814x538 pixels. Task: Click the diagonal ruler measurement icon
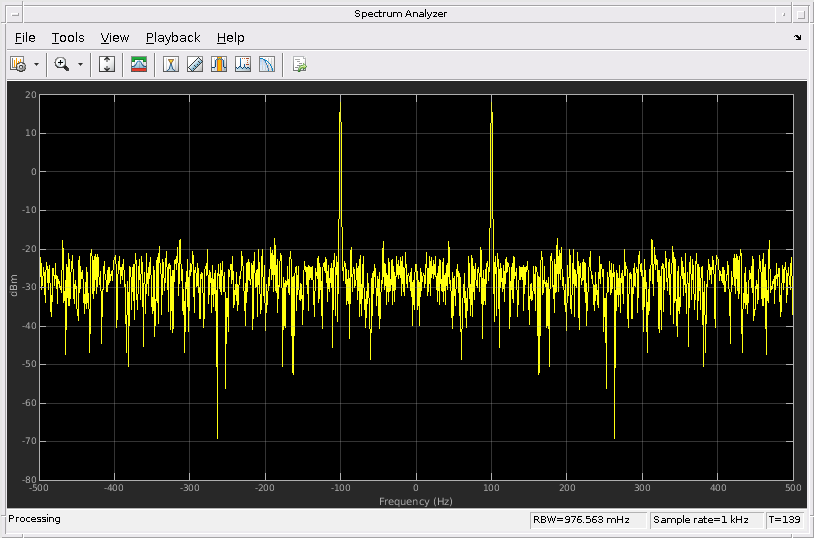pyautogui.click(x=195, y=64)
